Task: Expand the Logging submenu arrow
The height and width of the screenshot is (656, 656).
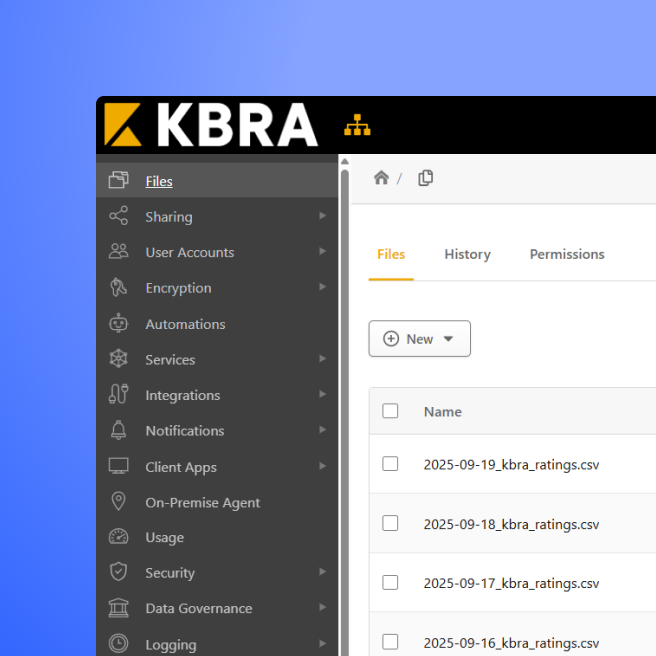Action: (322, 643)
